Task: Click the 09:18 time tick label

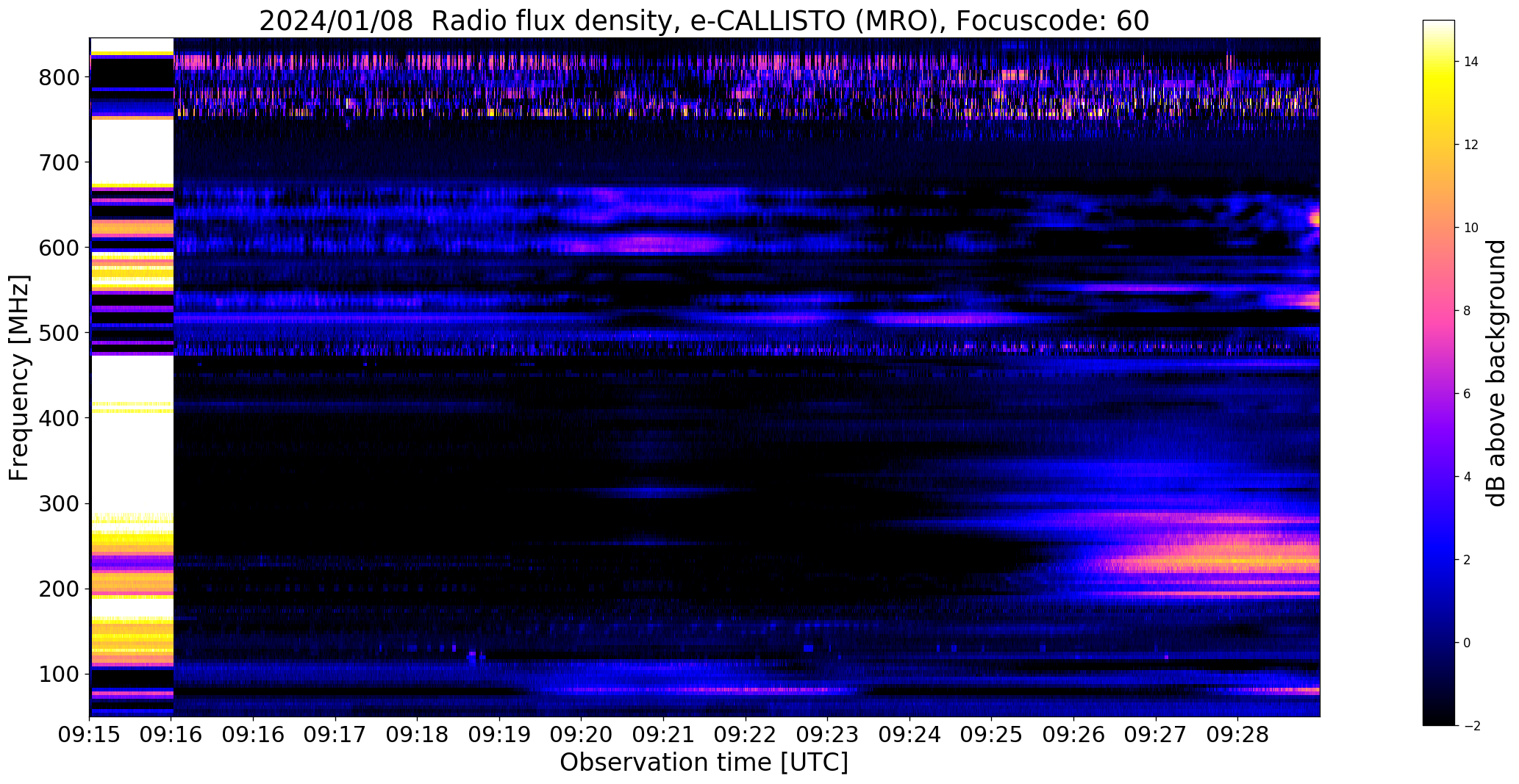Action: point(418,734)
